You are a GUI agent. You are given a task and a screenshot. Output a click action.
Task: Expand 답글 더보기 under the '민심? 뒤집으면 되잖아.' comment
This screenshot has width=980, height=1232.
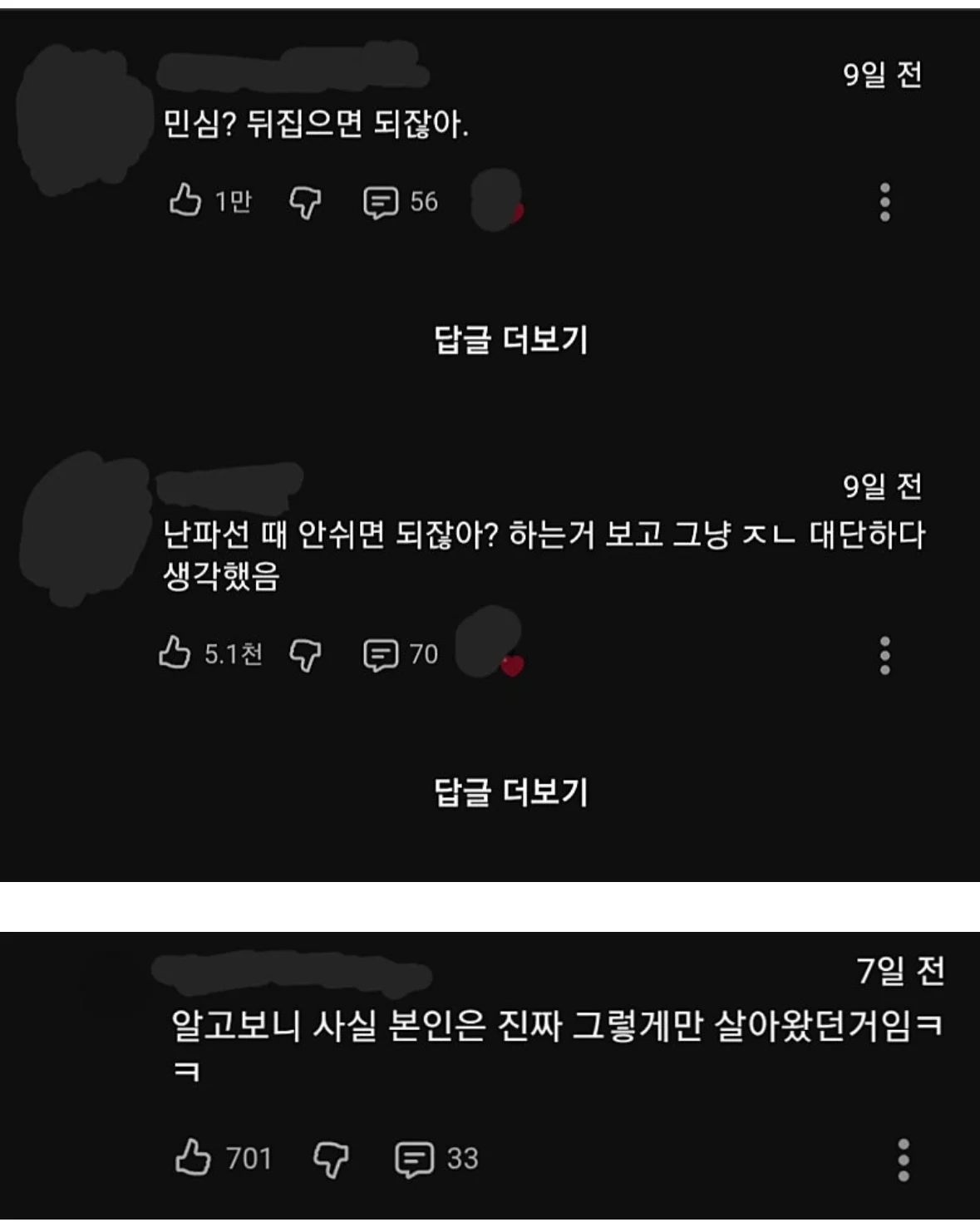click(x=510, y=339)
